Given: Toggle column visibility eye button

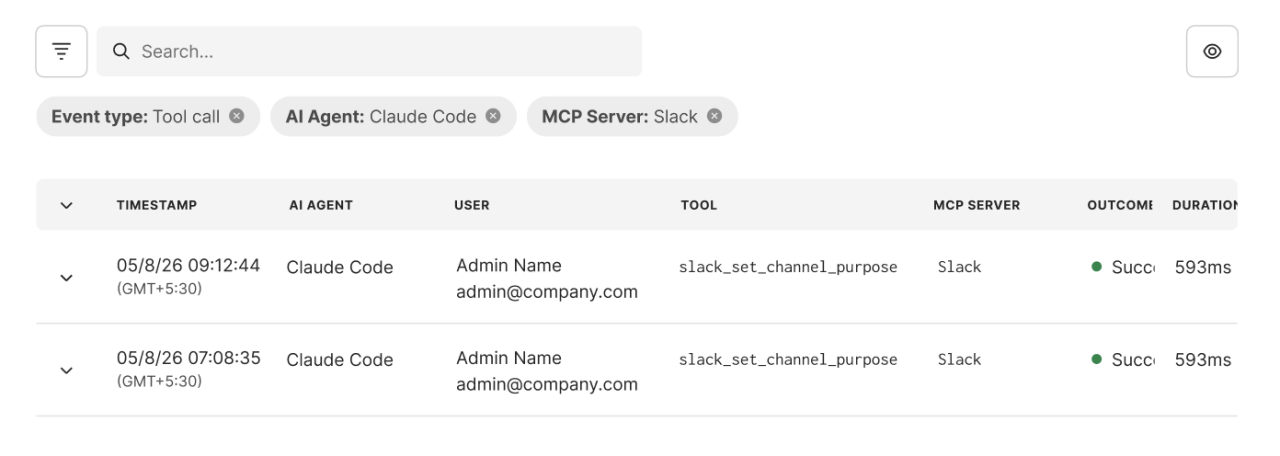Looking at the screenshot, I should [1212, 51].
